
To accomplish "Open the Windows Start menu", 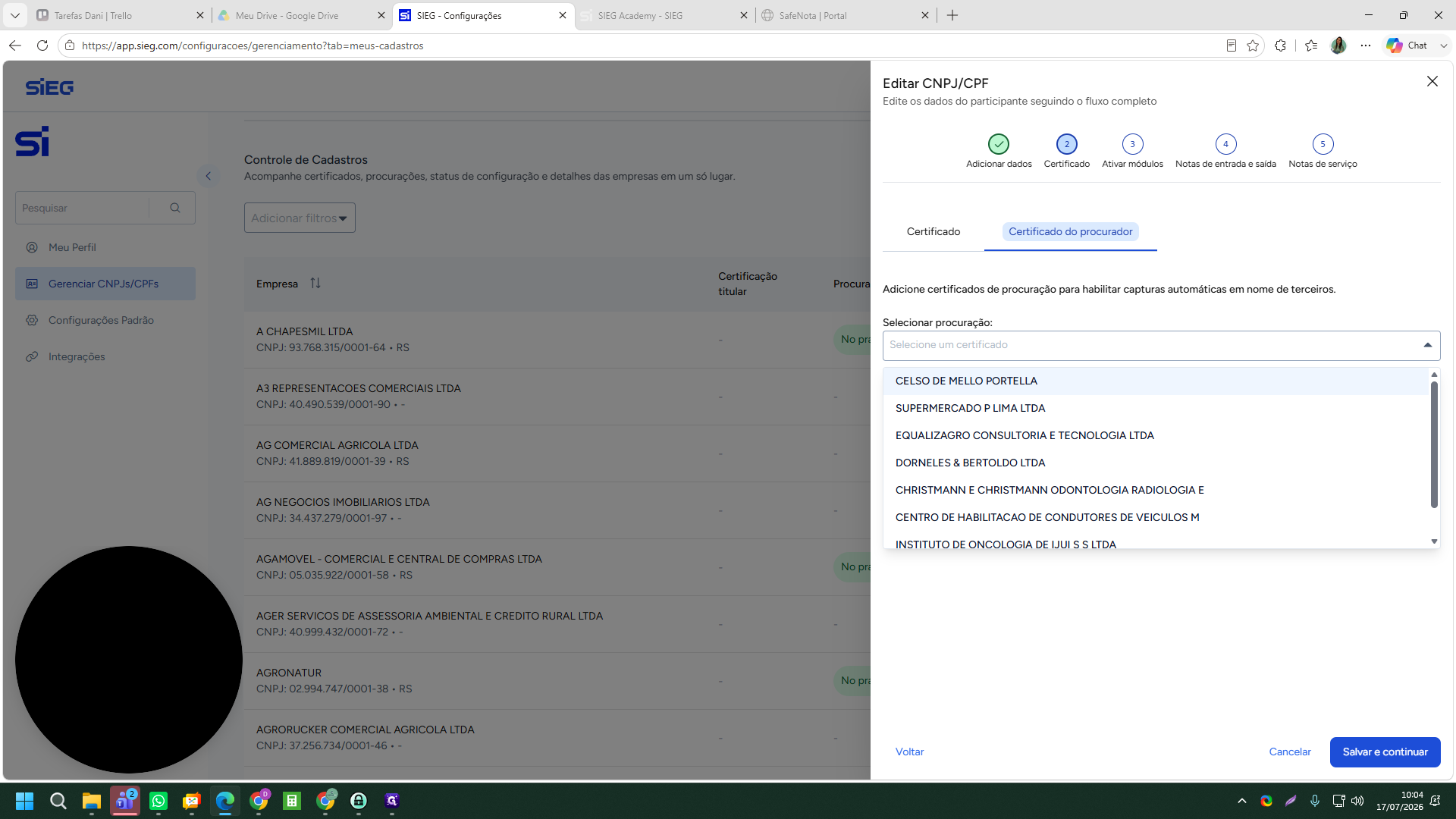I will click(24, 801).
